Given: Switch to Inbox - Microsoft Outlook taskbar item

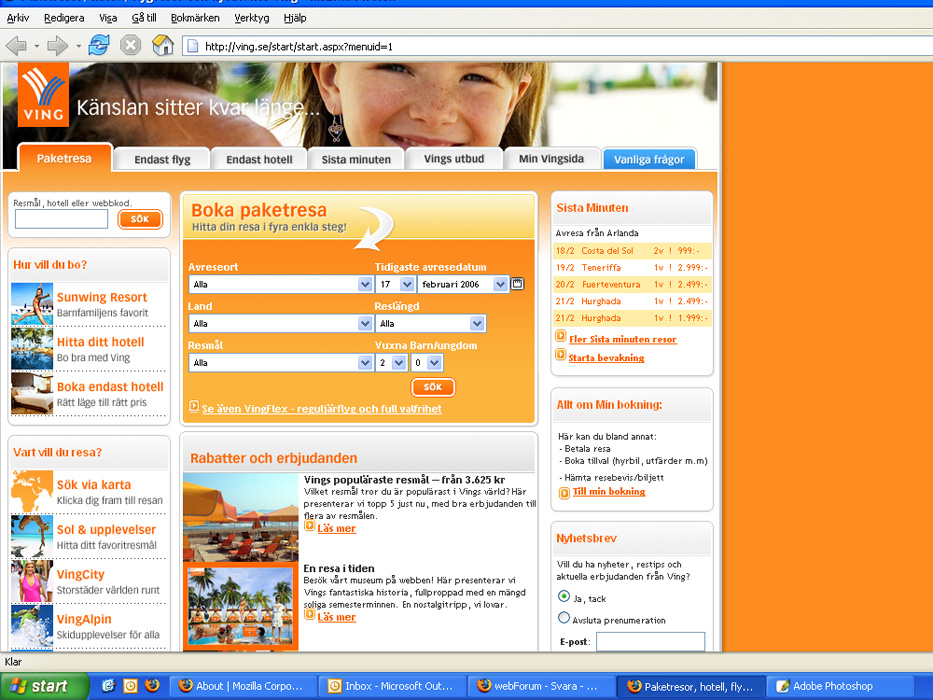Looking at the screenshot, I should click(x=393, y=686).
